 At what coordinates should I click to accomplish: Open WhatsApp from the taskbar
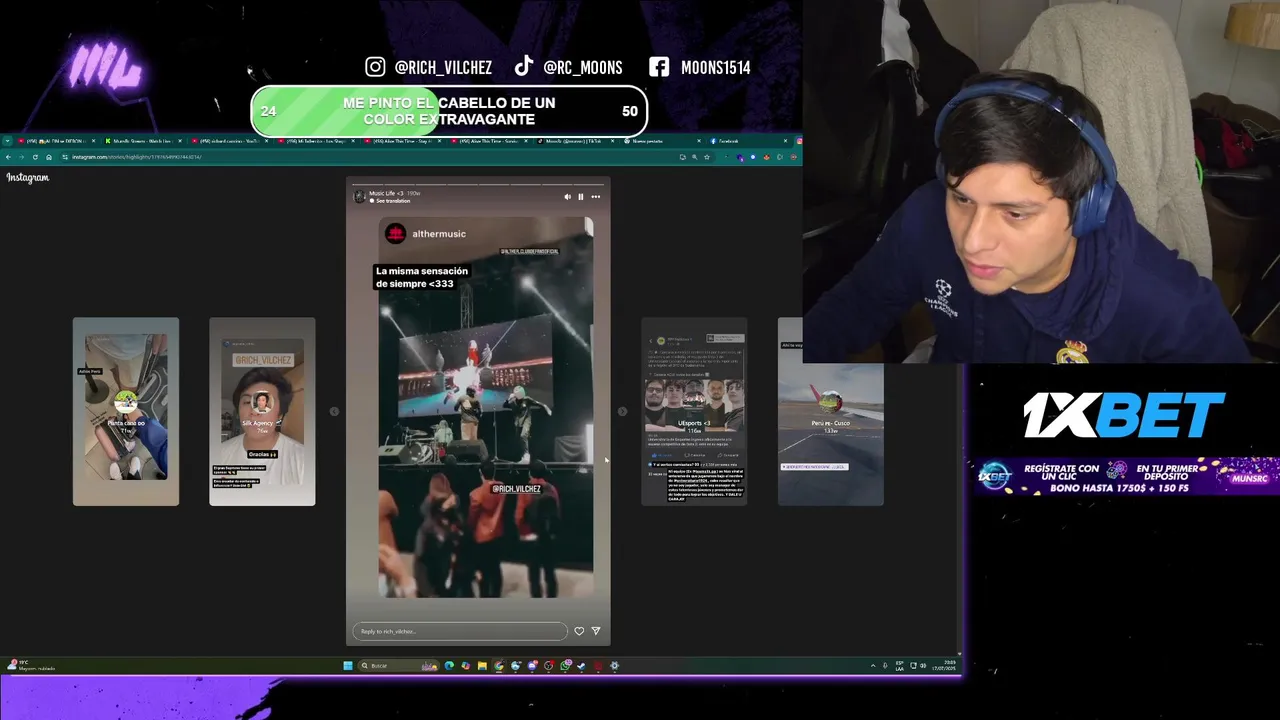pyautogui.click(x=566, y=665)
